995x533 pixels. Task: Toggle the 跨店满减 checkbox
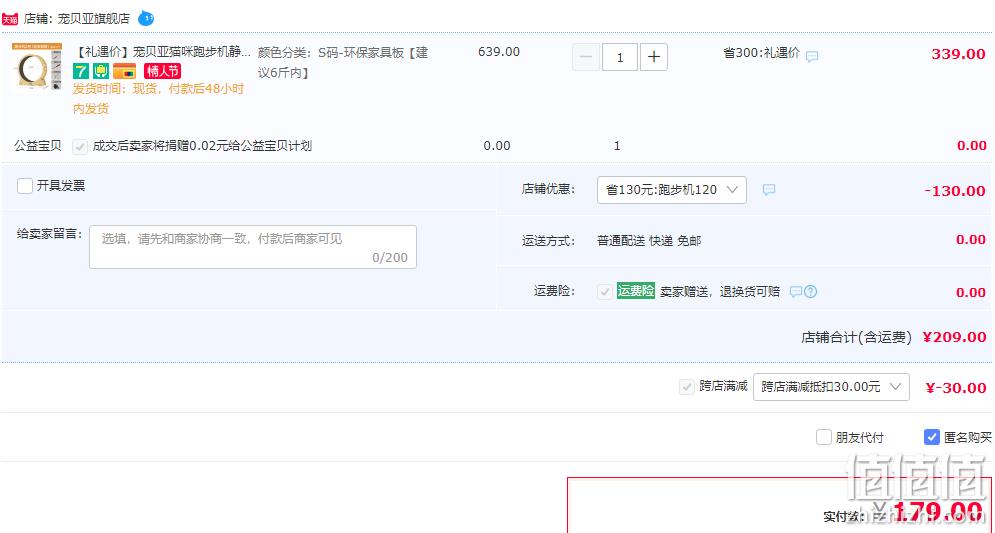[686, 386]
